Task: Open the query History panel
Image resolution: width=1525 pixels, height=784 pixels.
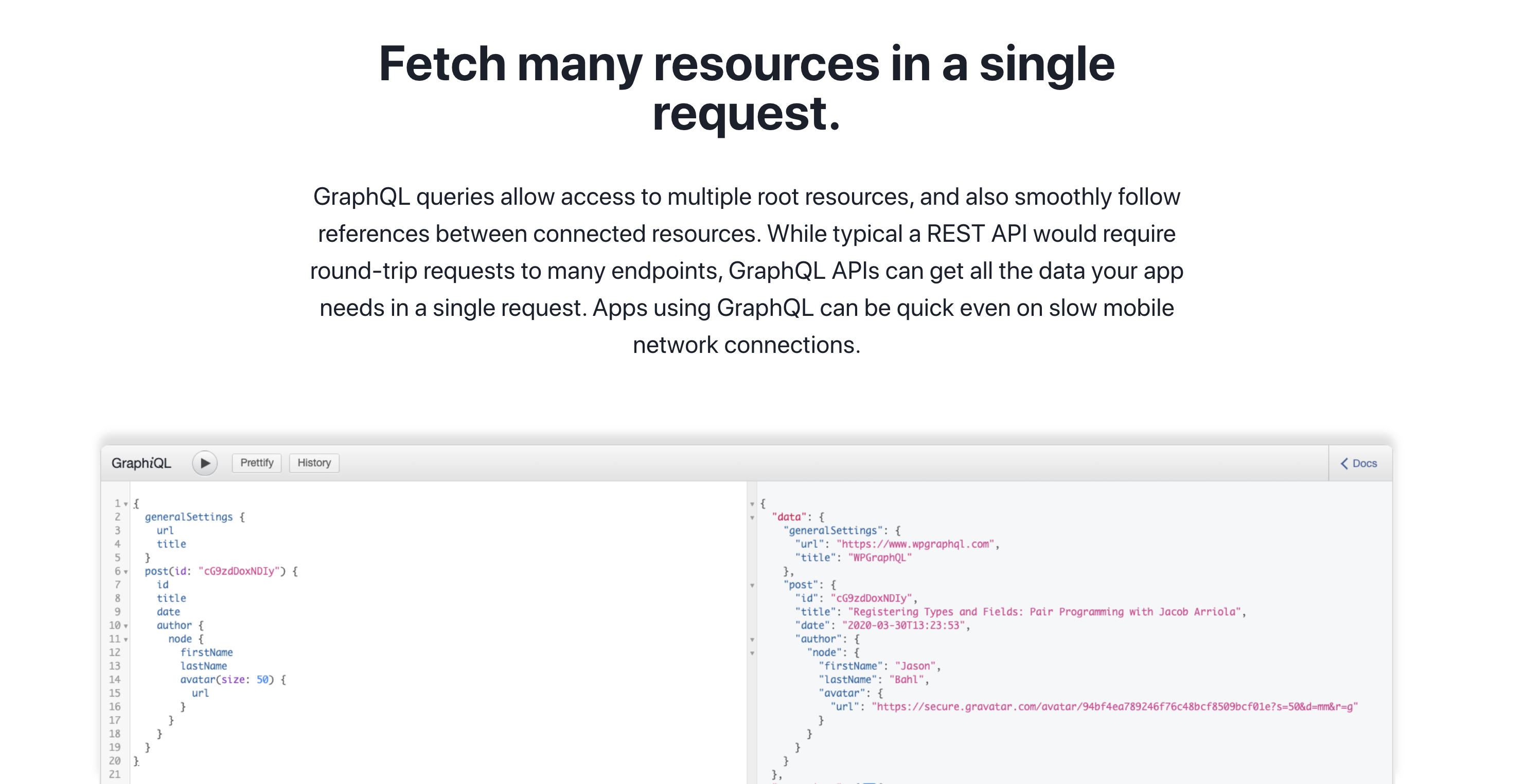Action: [314, 462]
